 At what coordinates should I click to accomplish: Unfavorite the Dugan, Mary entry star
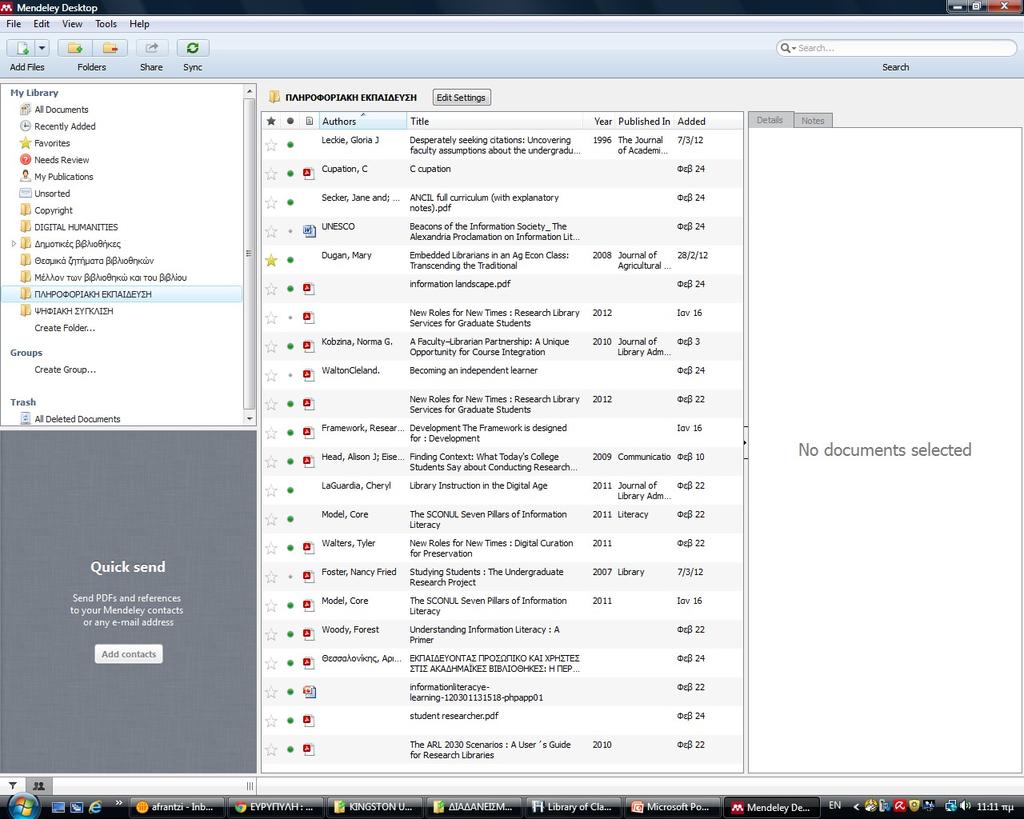[x=271, y=260]
